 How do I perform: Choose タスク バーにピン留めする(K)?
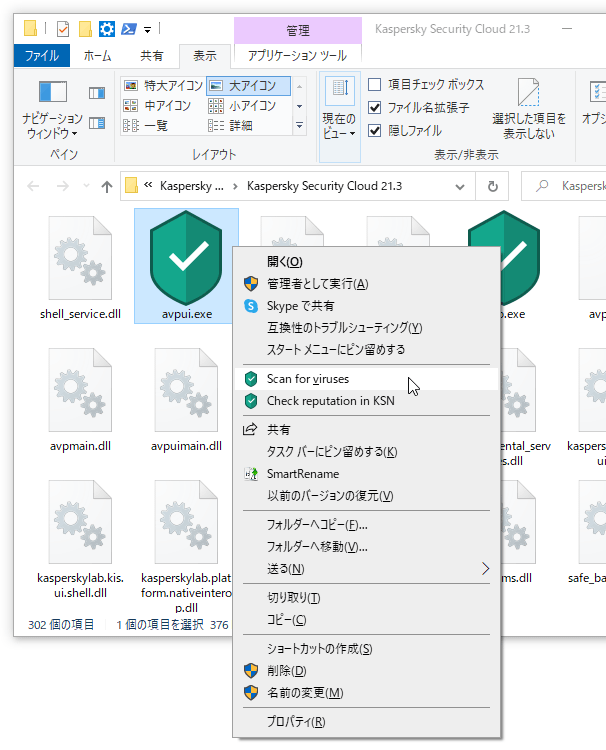tap(366, 452)
